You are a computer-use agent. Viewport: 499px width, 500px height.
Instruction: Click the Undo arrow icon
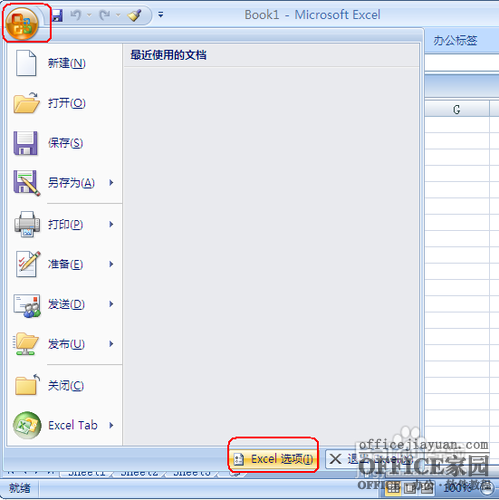point(76,15)
